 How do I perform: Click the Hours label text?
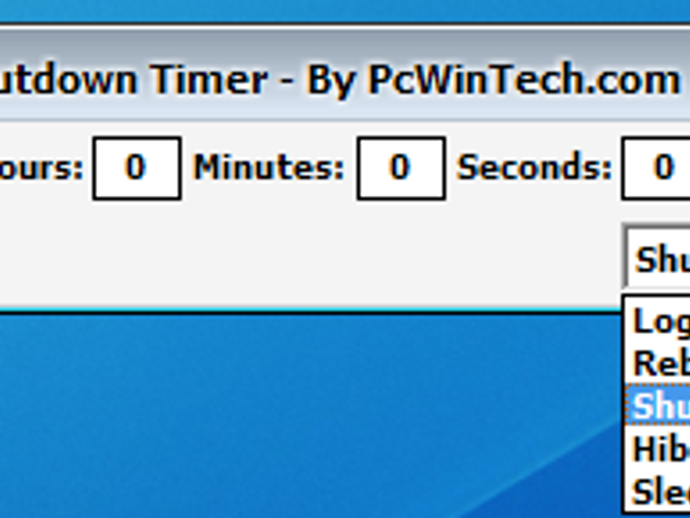tap(41, 168)
